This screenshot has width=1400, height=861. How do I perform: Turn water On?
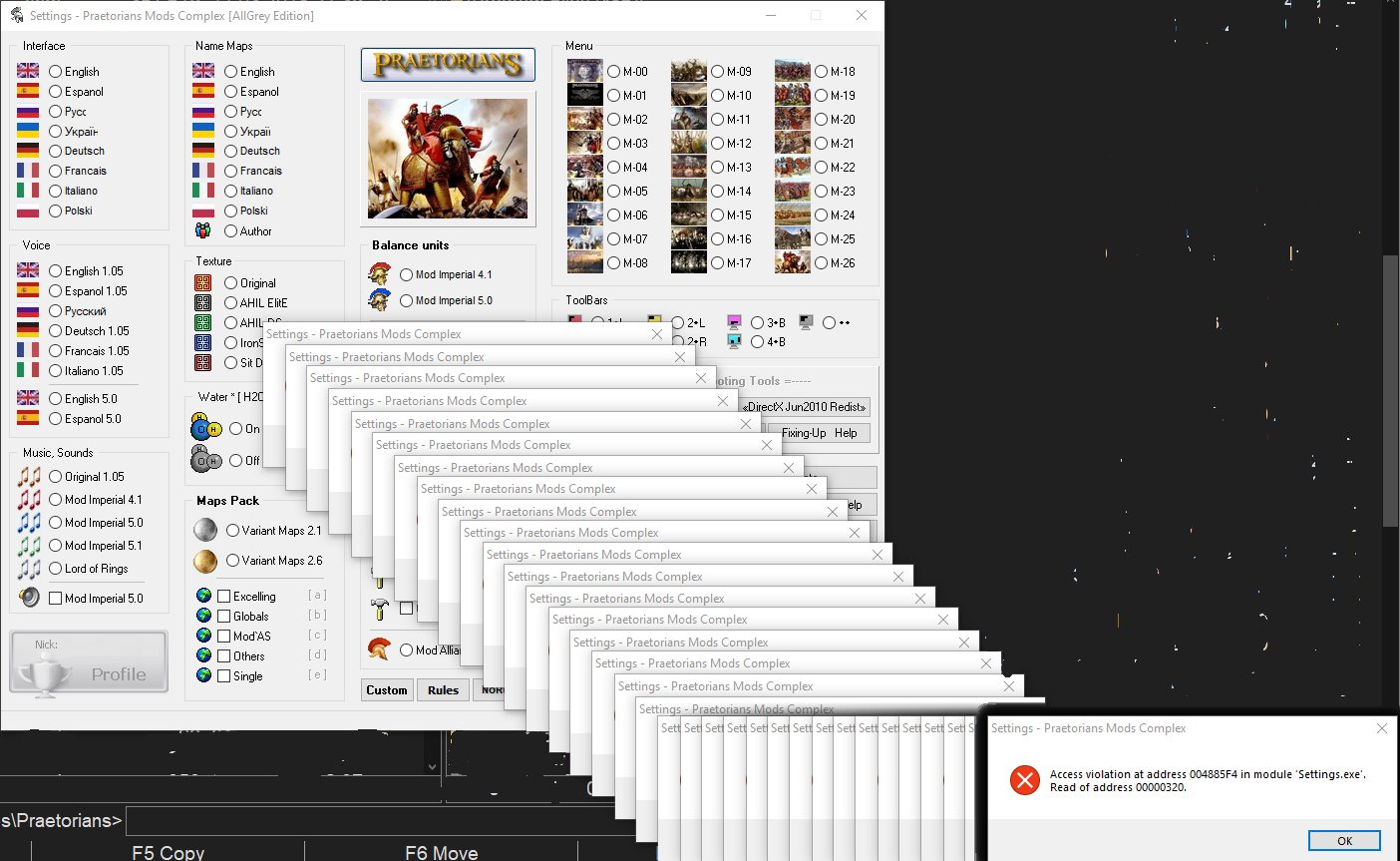pyautogui.click(x=236, y=428)
